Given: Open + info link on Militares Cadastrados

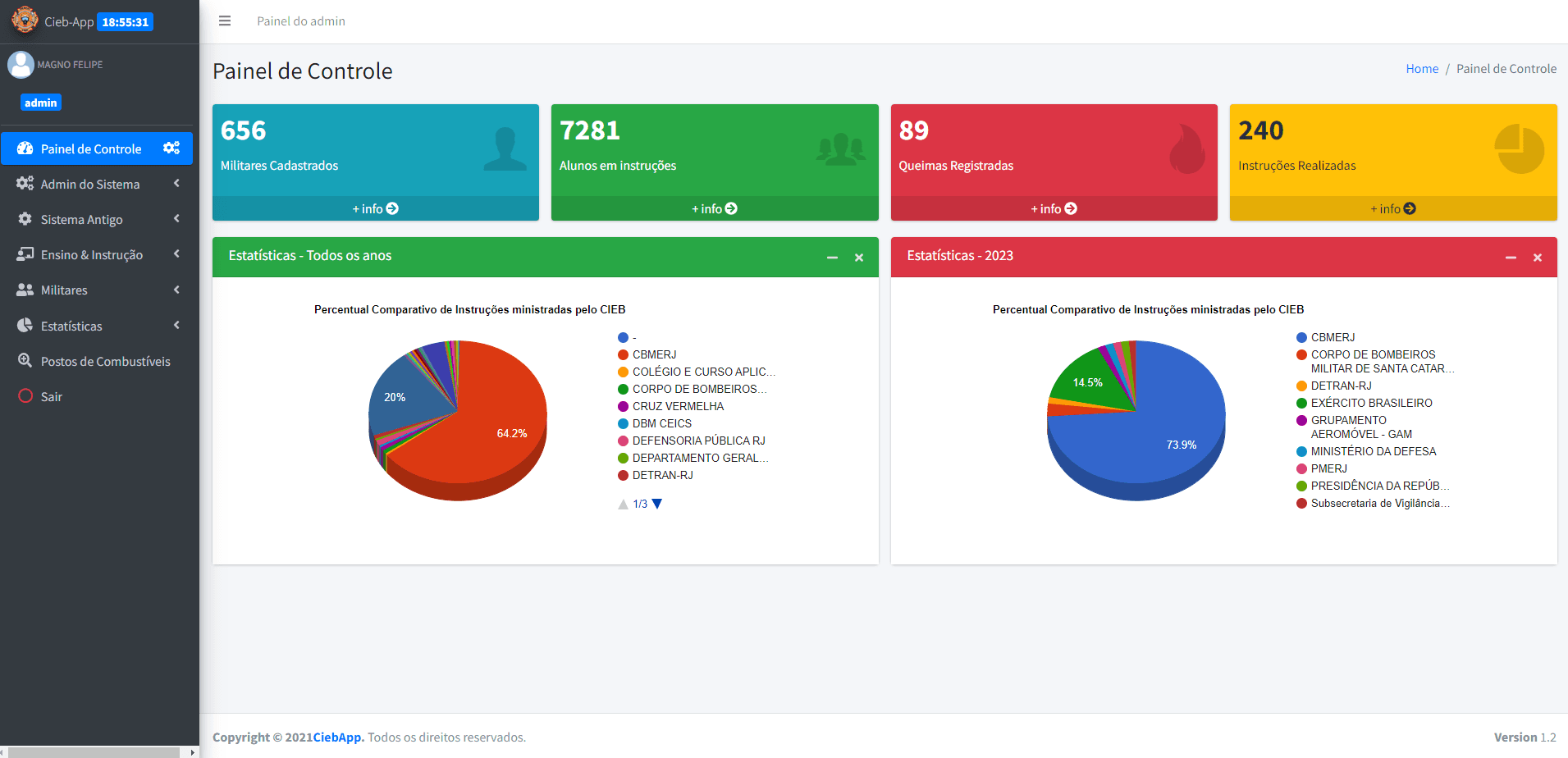Looking at the screenshot, I should tap(375, 208).
